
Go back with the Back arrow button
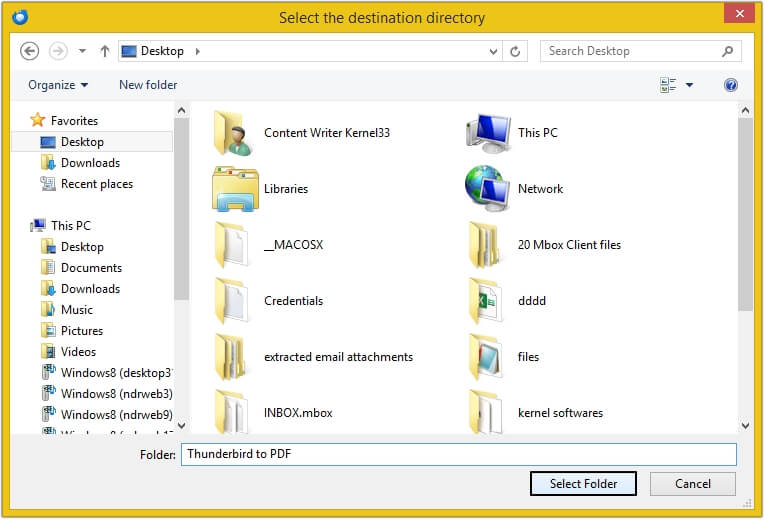tap(29, 51)
